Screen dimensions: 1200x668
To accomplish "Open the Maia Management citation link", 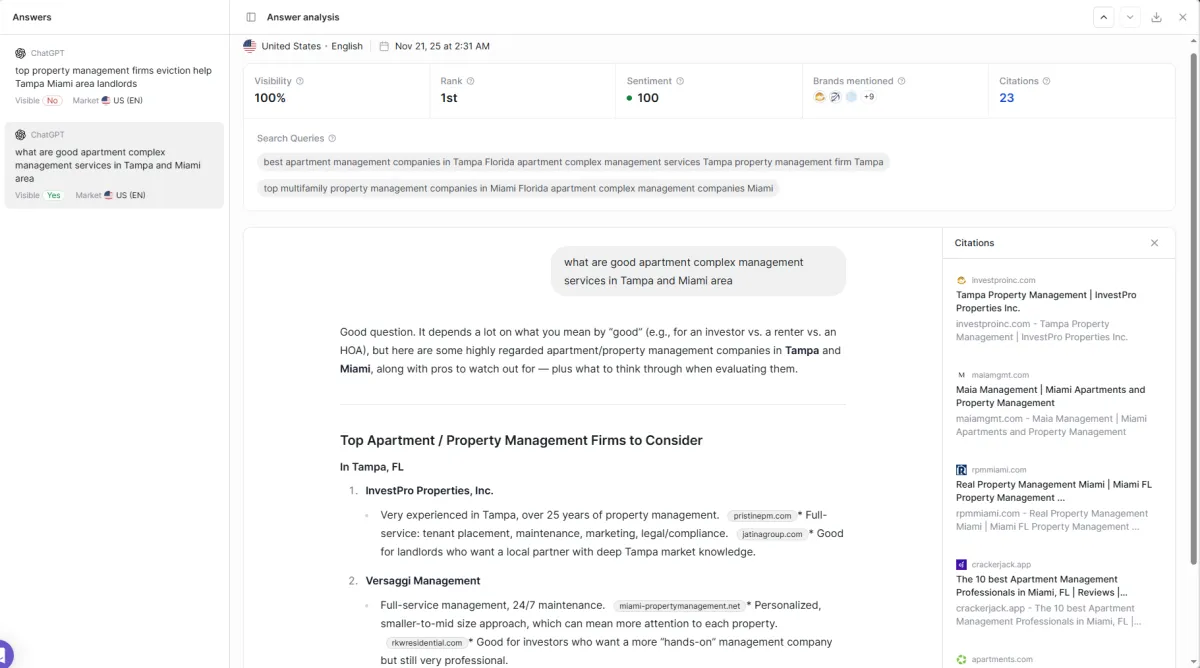I will click(x=1050, y=396).
